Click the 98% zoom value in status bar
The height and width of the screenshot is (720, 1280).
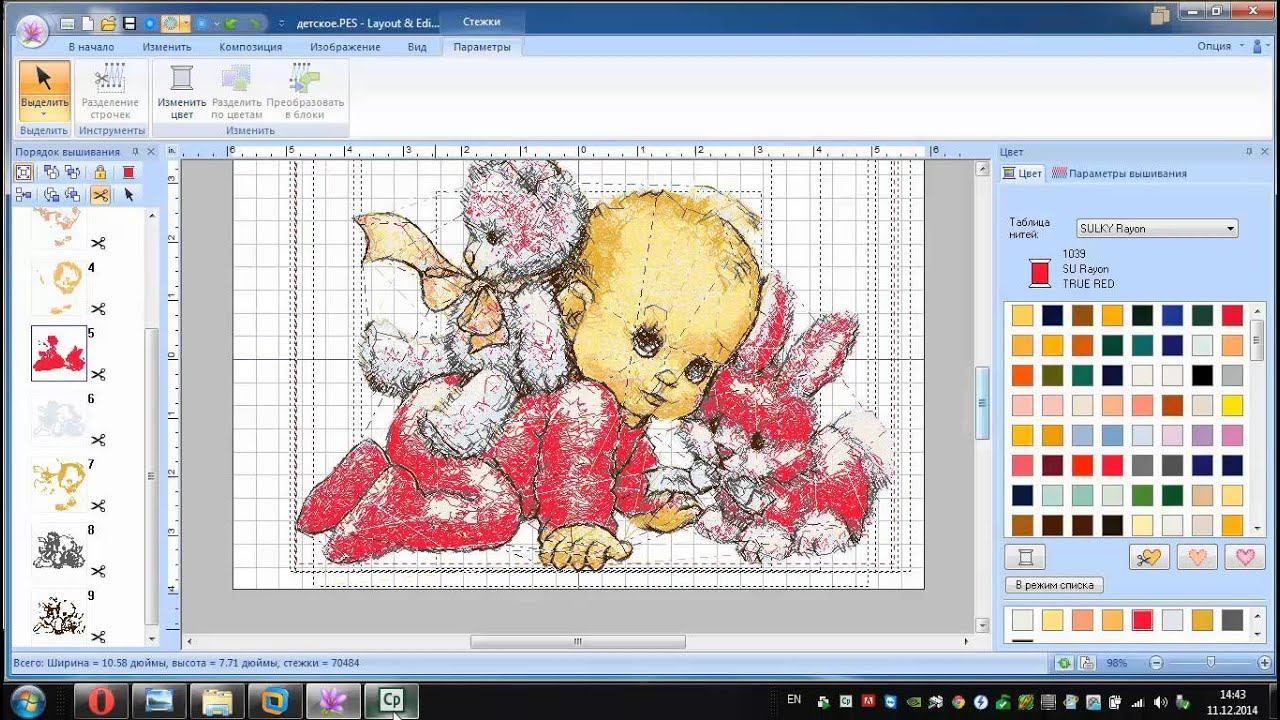click(x=1117, y=663)
